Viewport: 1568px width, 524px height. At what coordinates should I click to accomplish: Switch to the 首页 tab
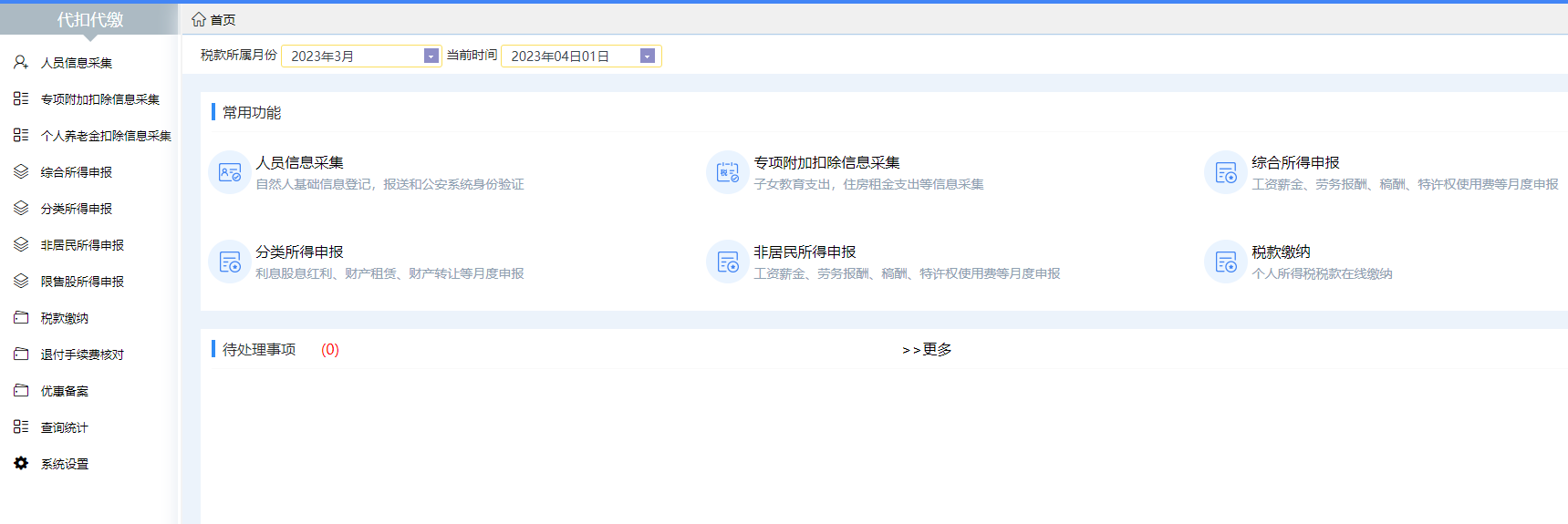click(x=222, y=19)
